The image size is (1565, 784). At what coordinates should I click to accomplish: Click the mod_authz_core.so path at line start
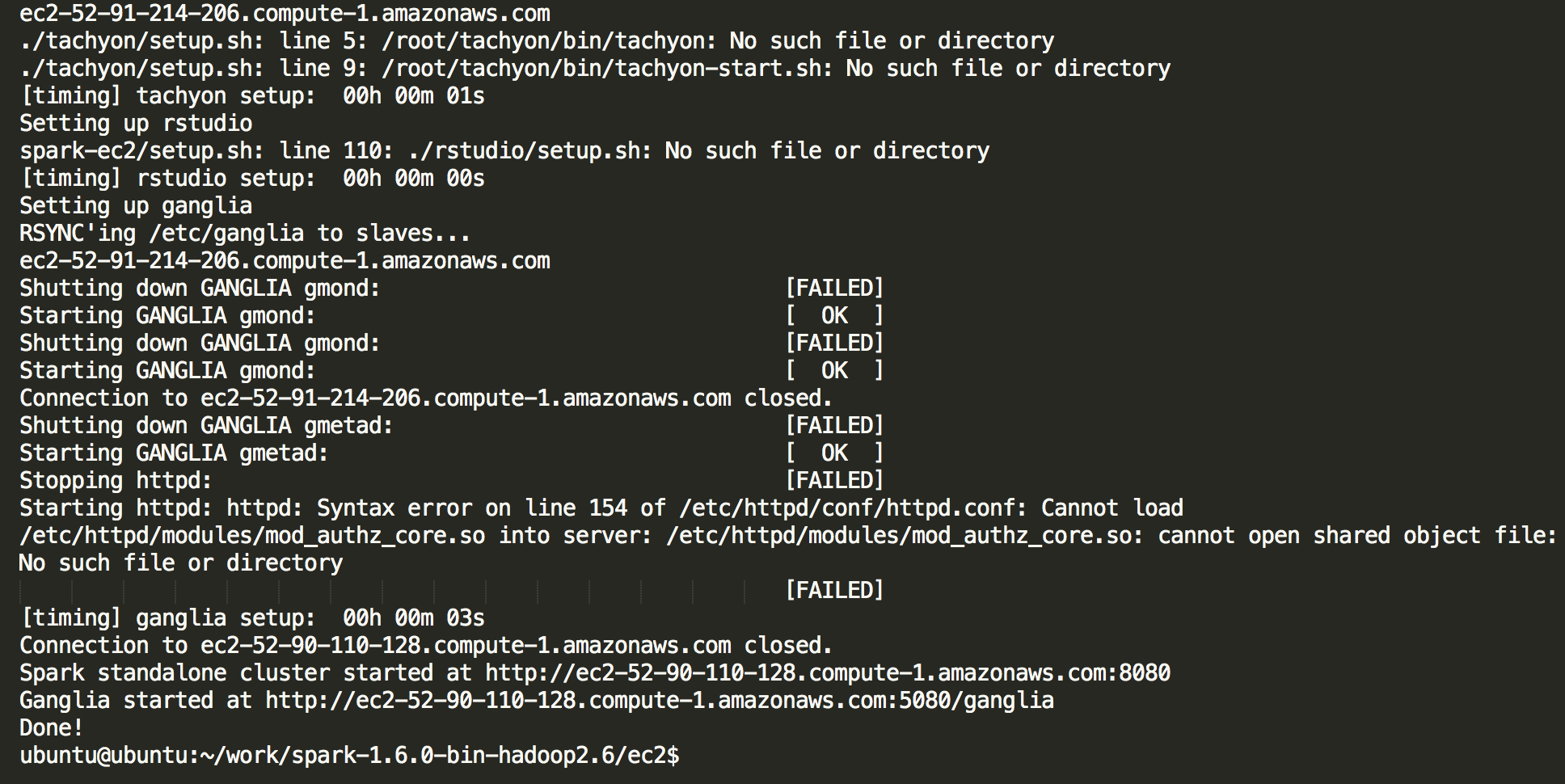click(x=252, y=536)
